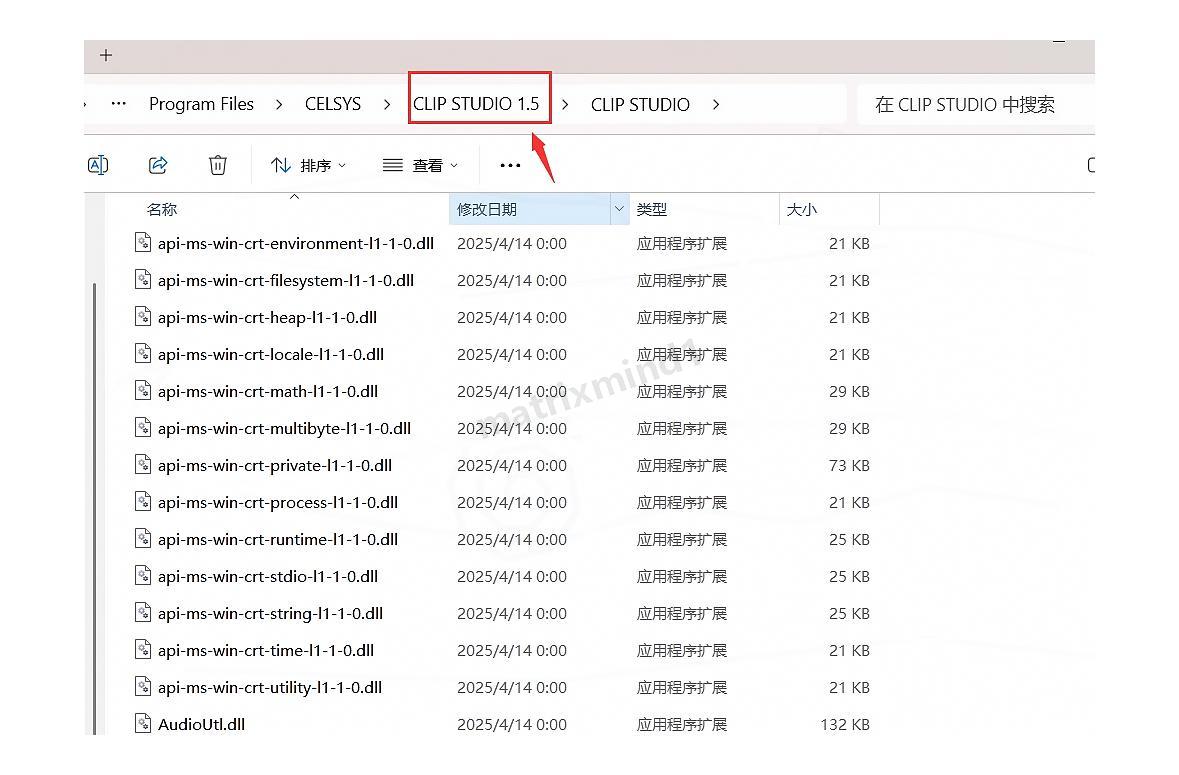Click the DLL icon beside api-ms-win-crt-private

[x=143, y=464]
